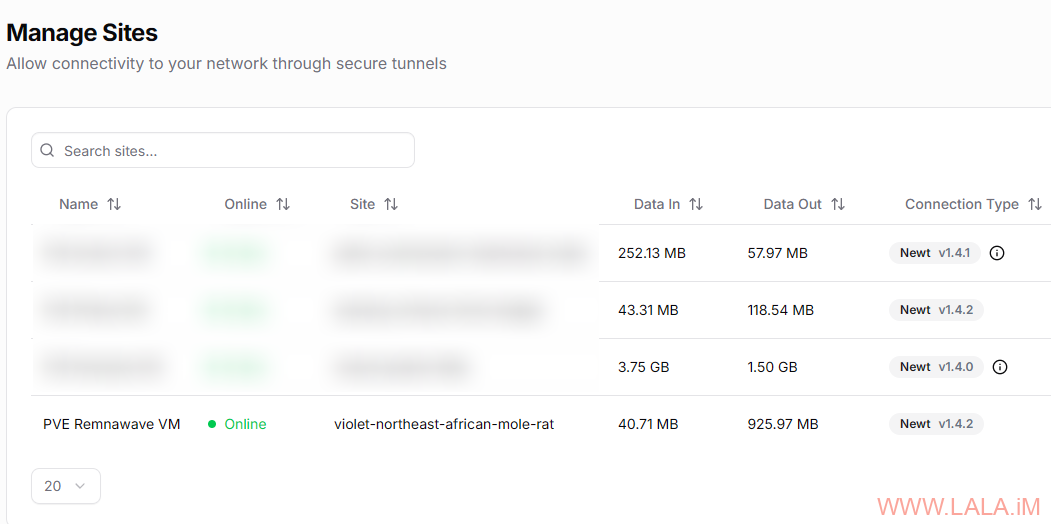
Task: Click the Newt v1.4.2 badge for PVE Remnawave
Action: click(x=936, y=423)
